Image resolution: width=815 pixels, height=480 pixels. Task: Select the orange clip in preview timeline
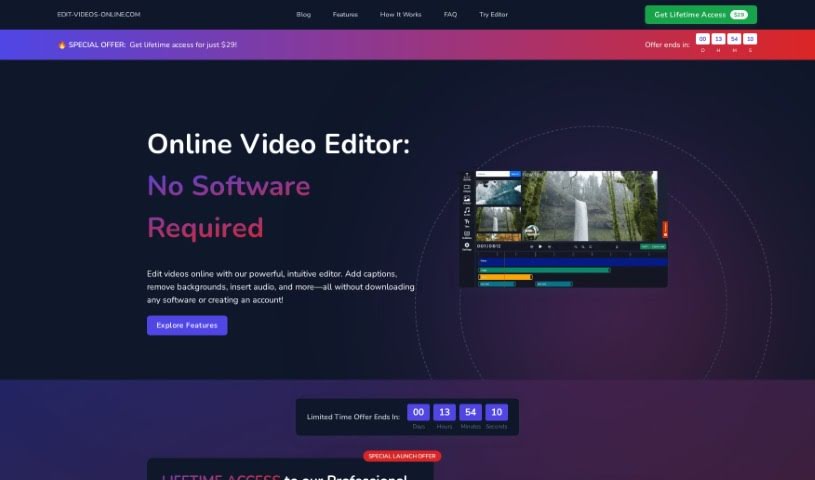pyautogui.click(x=505, y=277)
